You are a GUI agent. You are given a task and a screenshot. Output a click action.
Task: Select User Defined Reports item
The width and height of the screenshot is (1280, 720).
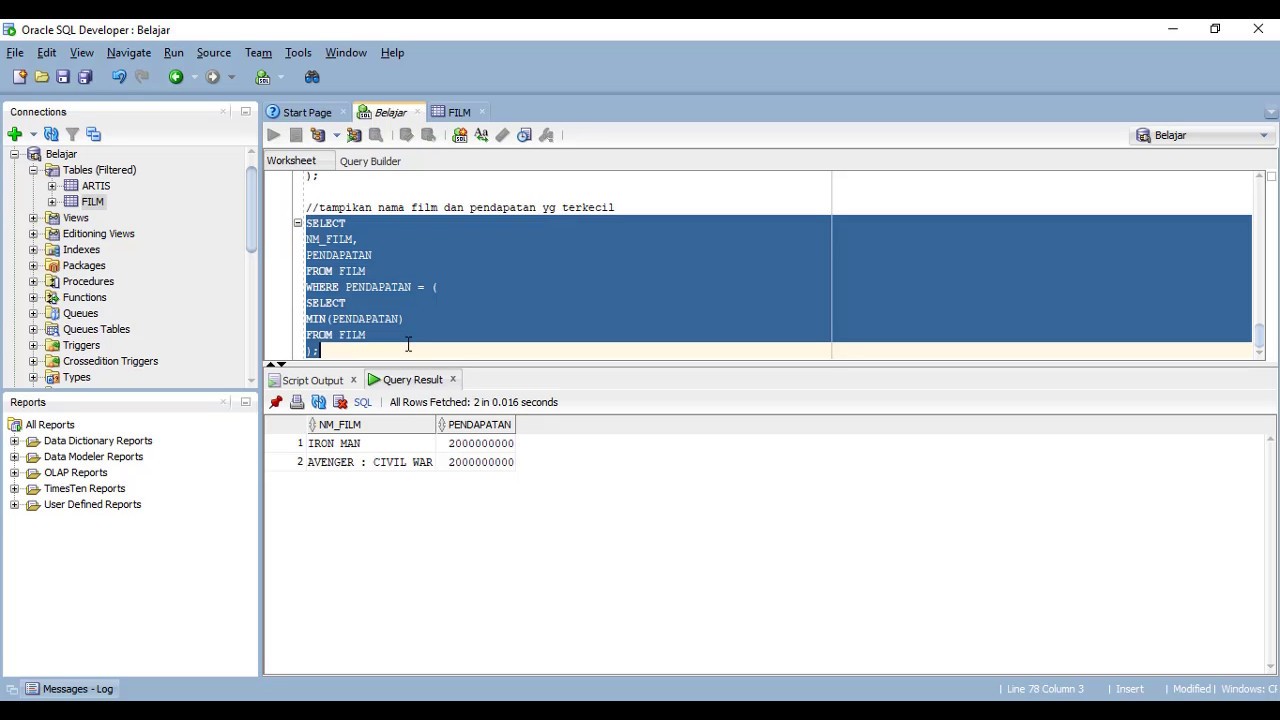(x=92, y=505)
